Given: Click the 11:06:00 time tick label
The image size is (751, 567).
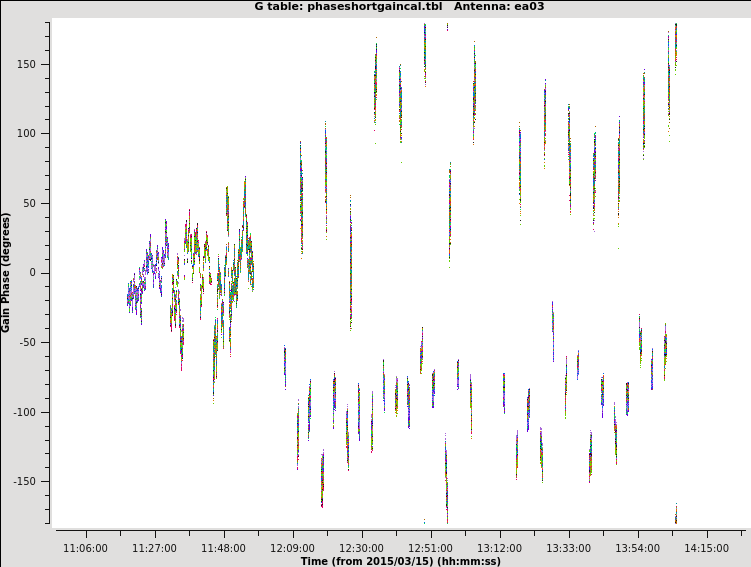Looking at the screenshot, I should (x=86, y=548).
